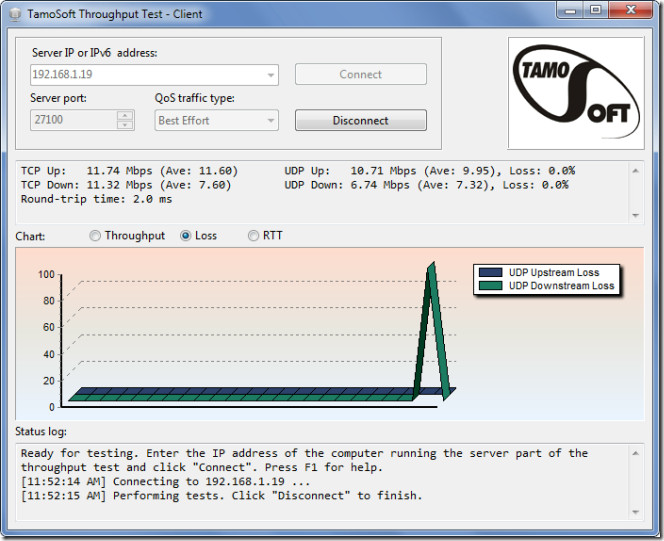Click the 'Server IP or IPv6 address:' label
The height and width of the screenshot is (541, 664).
coord(94,53)
